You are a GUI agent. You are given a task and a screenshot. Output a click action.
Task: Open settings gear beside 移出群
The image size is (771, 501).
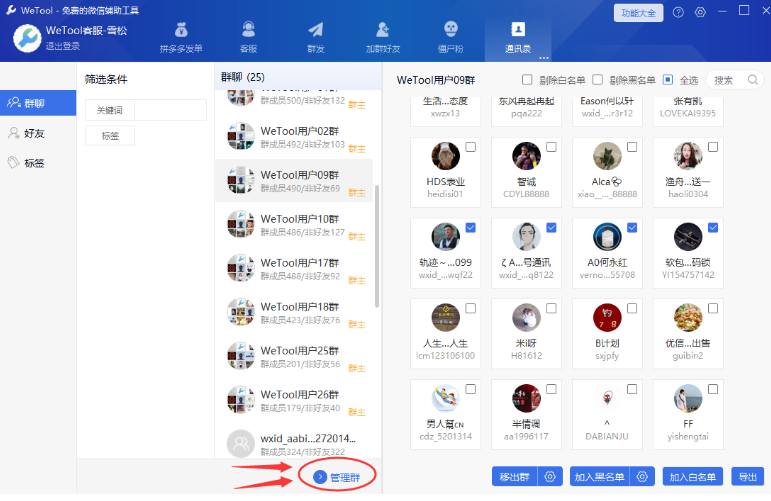pos(550,476)
